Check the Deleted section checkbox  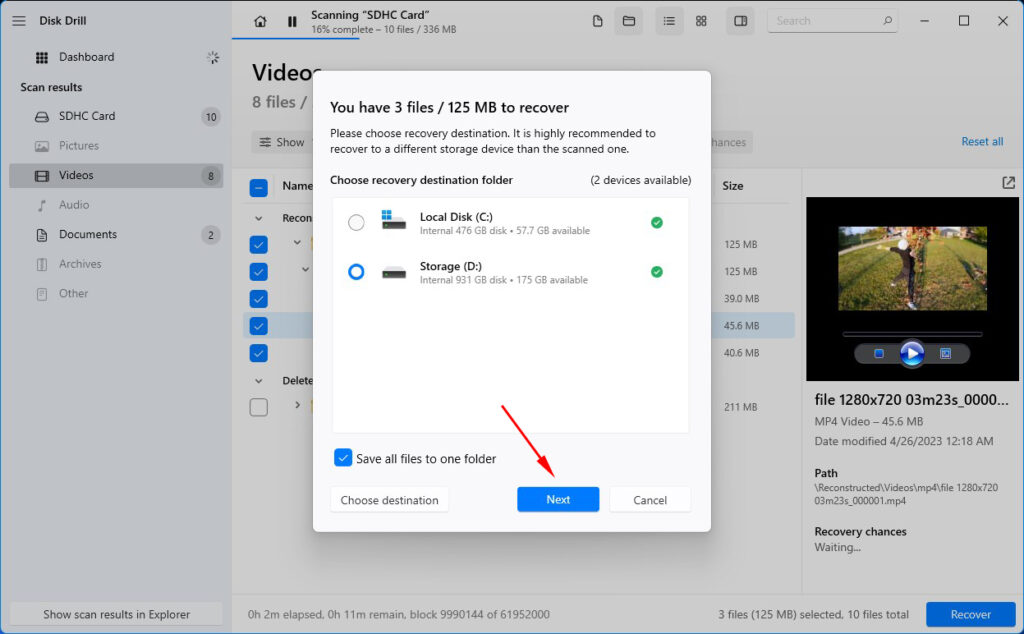(x=258, y=407)
